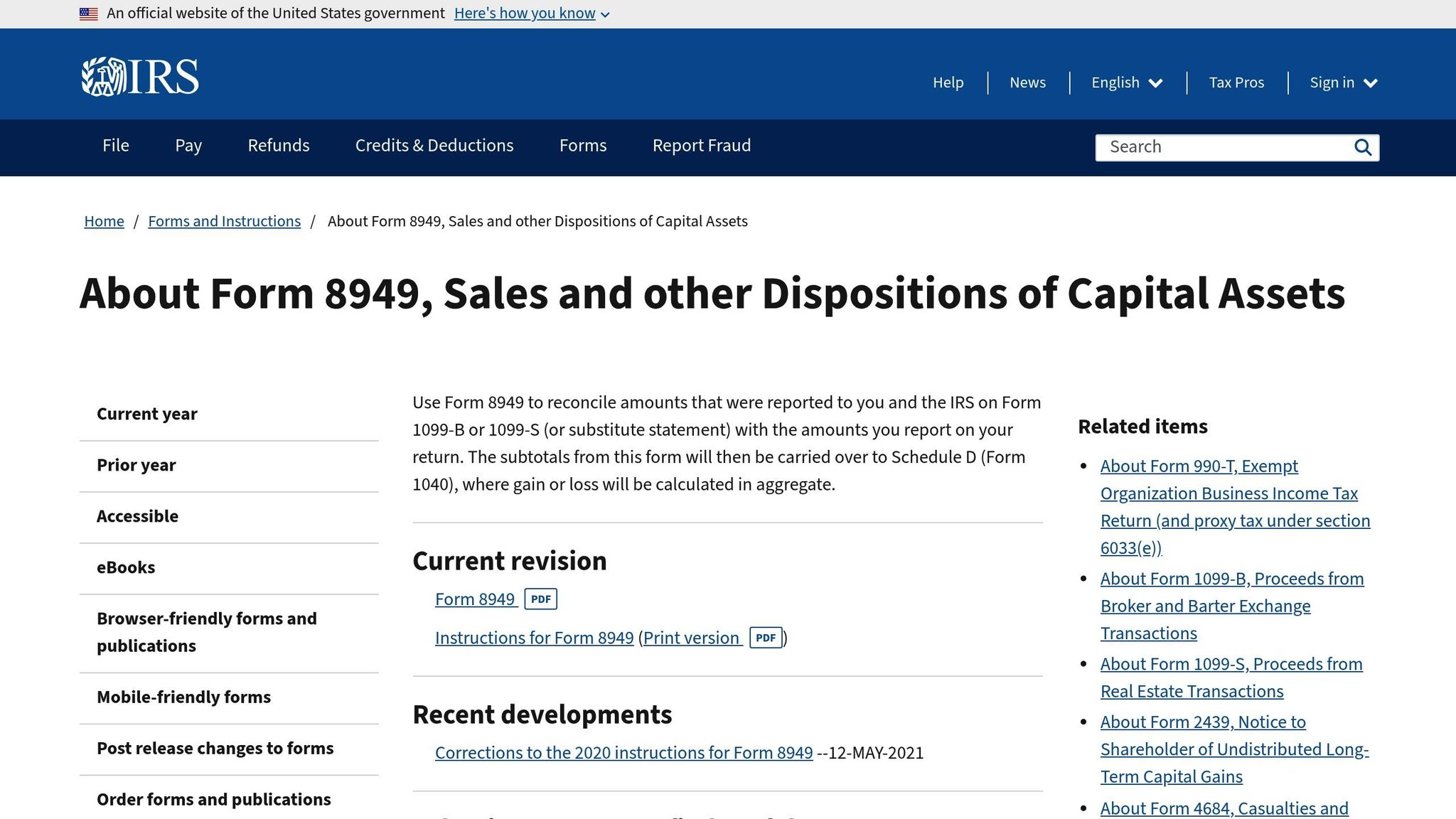Open the Report Fraud section

701,146
